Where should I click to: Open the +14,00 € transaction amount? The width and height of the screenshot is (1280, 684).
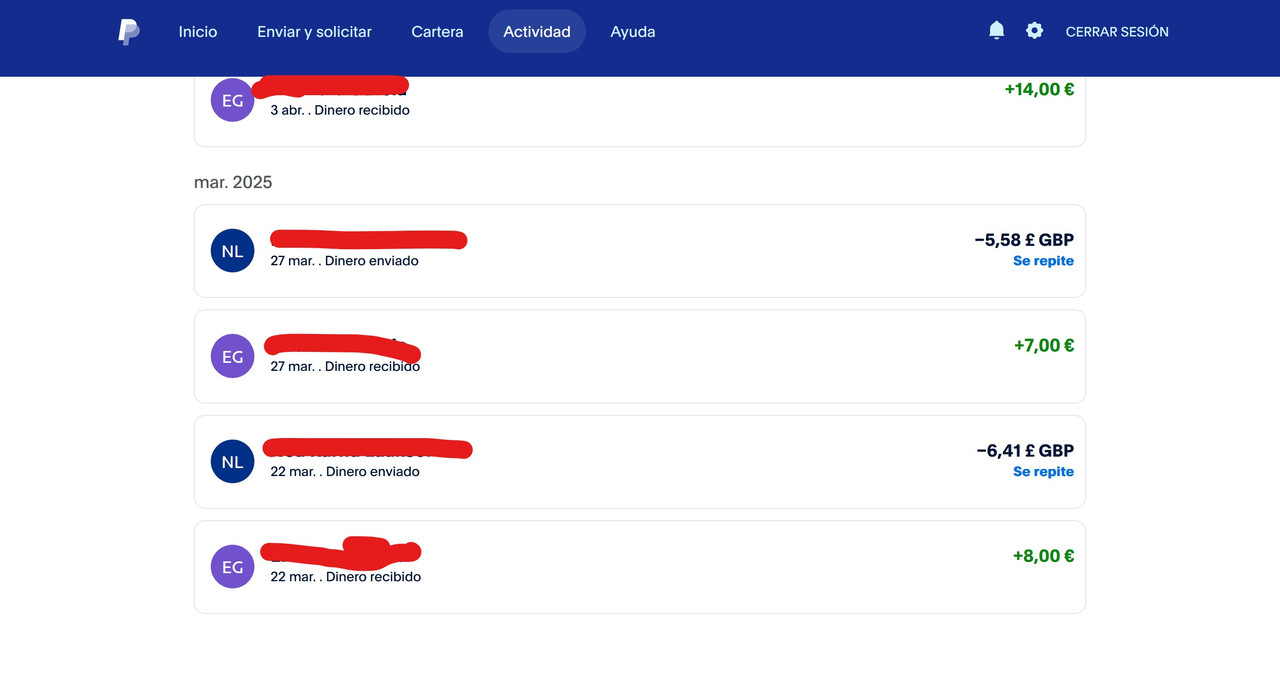pyautogui.click(x=1039, y=89)
